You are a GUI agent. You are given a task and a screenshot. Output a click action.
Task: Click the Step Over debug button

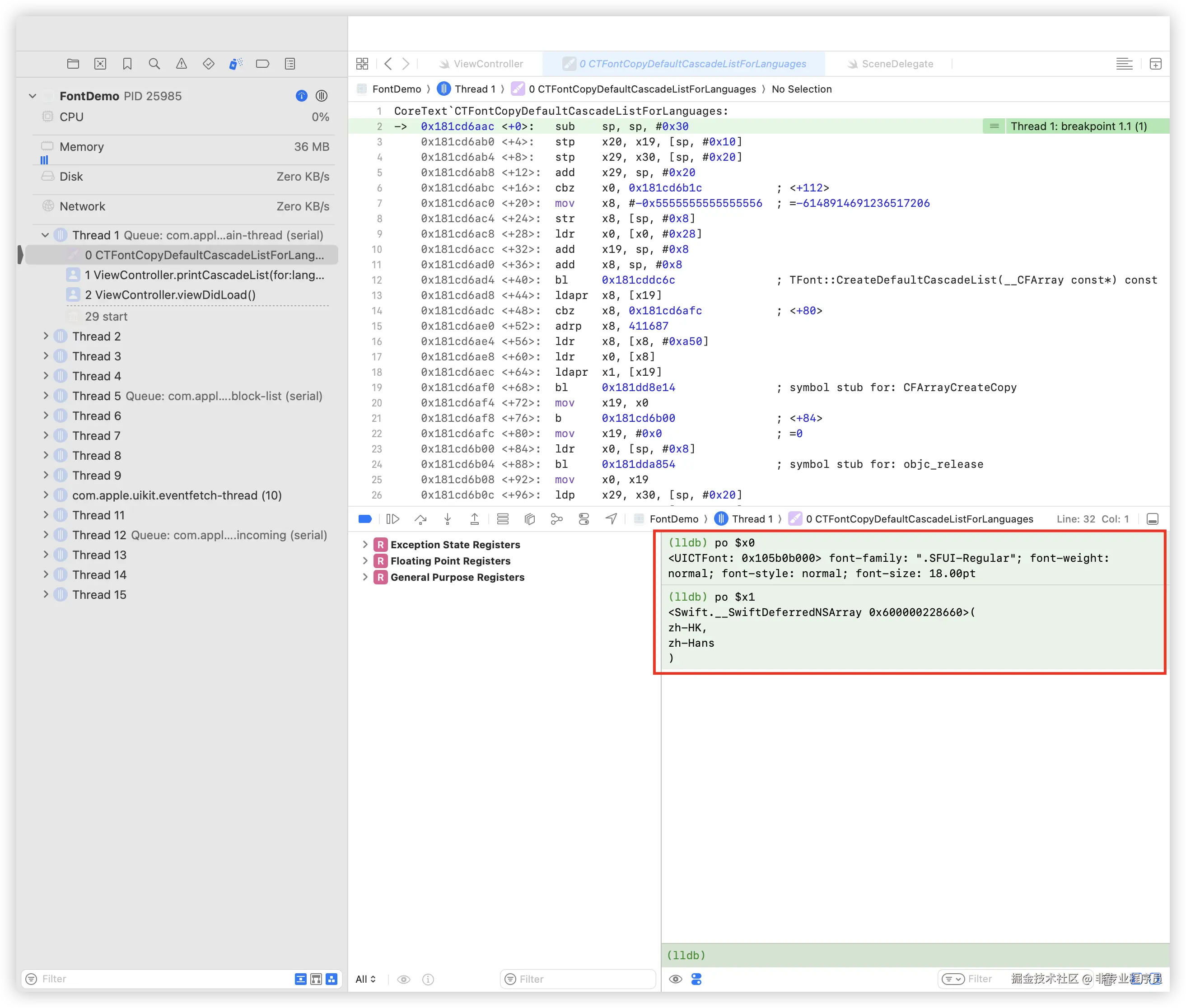pos(420,519)
